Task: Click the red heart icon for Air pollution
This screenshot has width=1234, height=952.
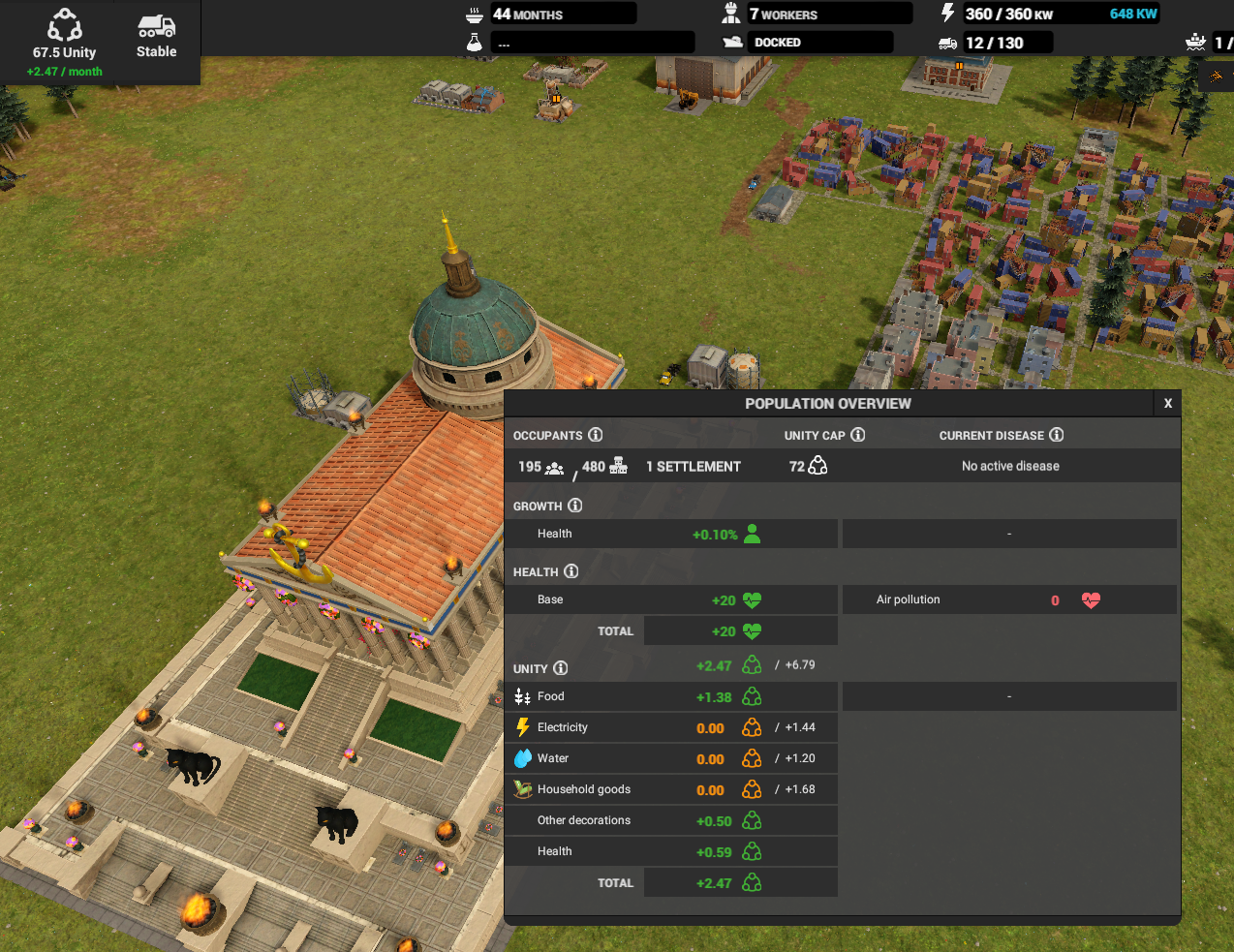Action: [x=1091, y=600]
